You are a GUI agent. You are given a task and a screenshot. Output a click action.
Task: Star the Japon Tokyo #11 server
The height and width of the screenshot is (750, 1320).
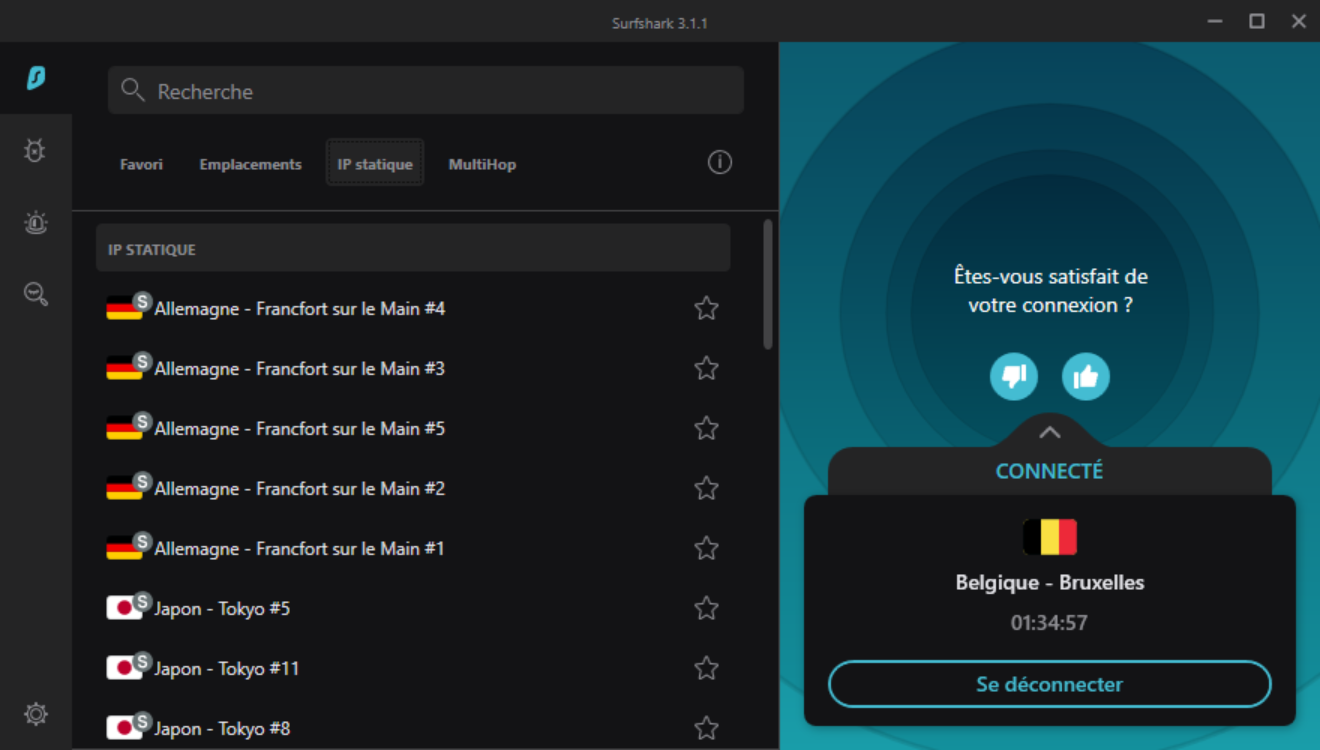coord(707,668)
